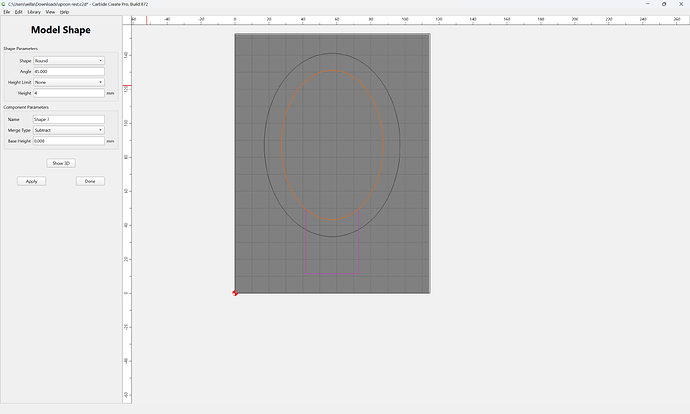Click the red origin marker at stock corner
Image resolution: width=690 pixels, height=414 pixels.
[x=235, y=293]
